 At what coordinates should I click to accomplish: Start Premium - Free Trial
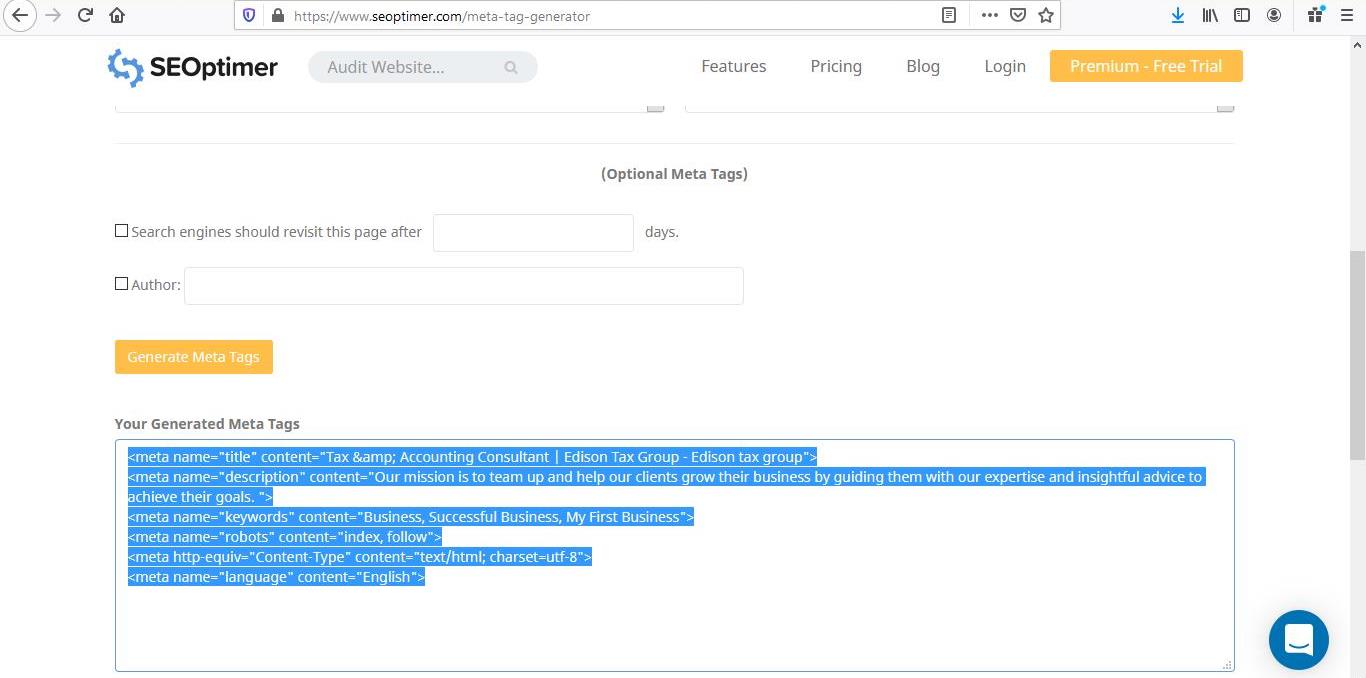[1146, 66]
